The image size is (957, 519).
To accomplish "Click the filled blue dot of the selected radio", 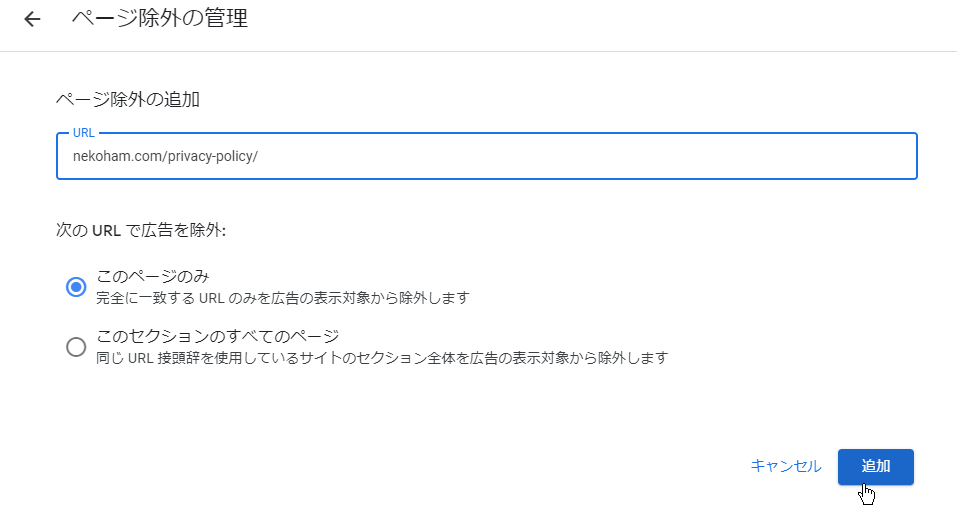I will coord(76,287).
